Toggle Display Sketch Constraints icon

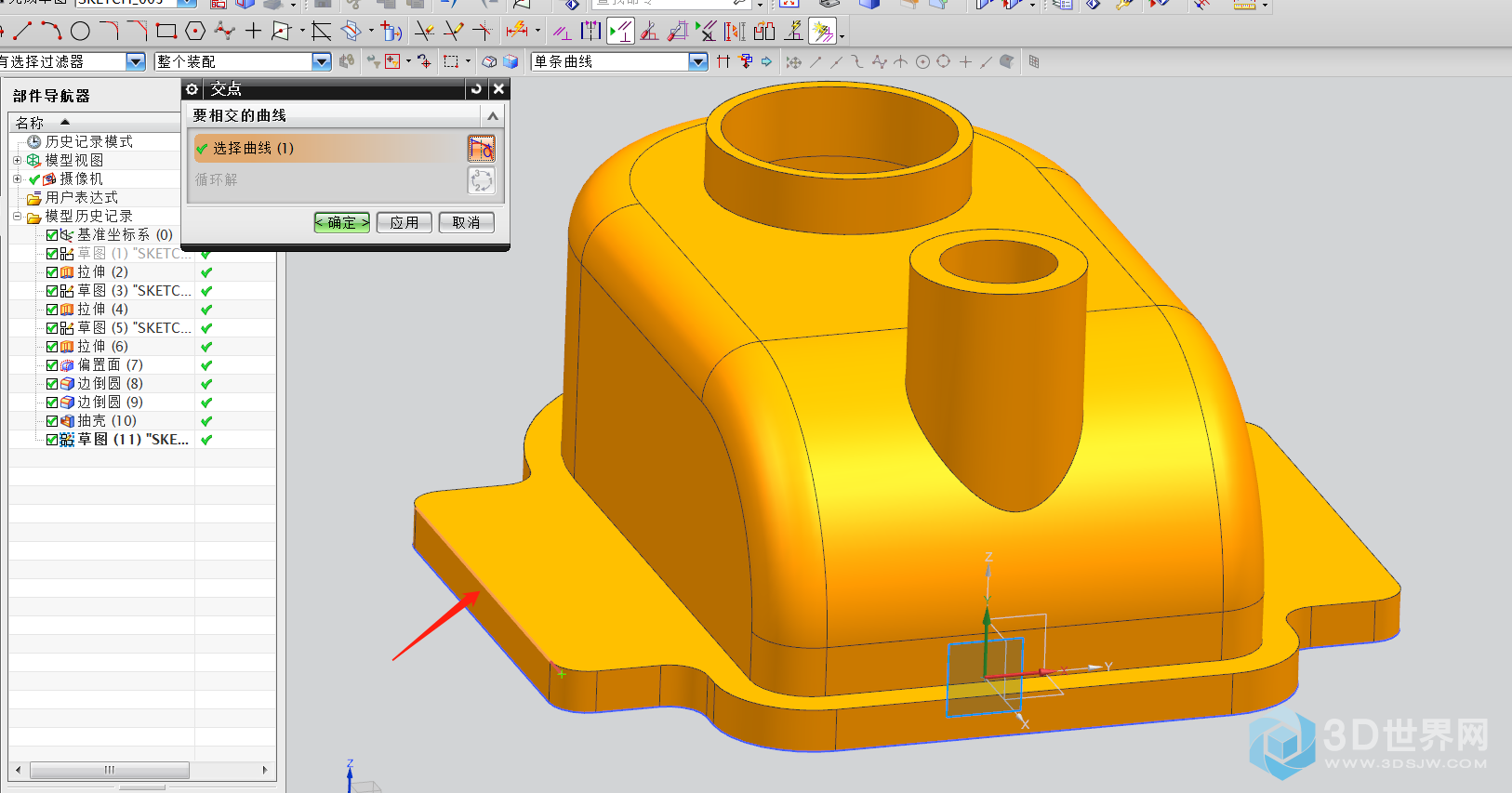coord(620,33)
